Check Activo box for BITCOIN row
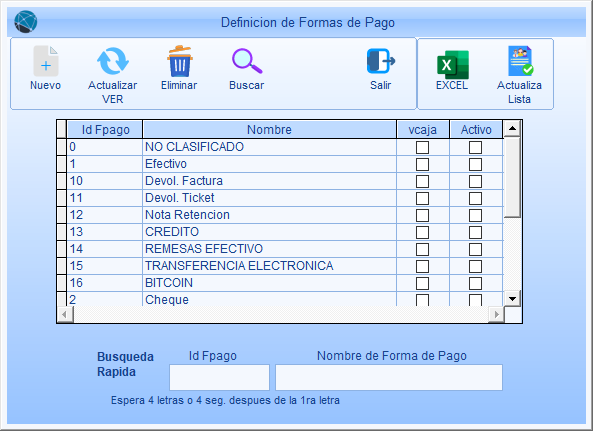The image size is (593, 431). pos(475,284)
